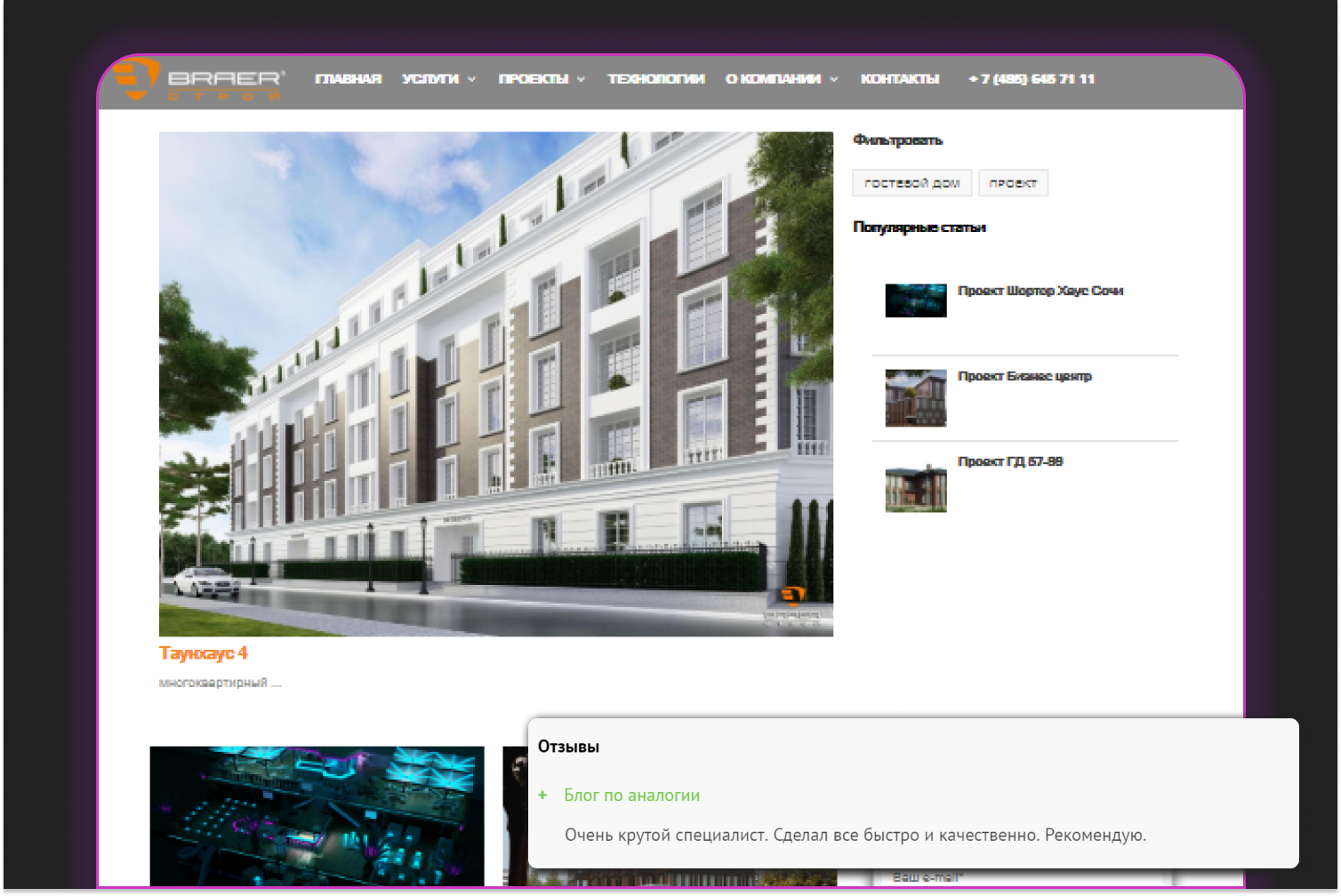The image size is (1341, 896).
Task: Open the Проект Шортор Хаус Сочи thumbnail
Action: [916, 300]
